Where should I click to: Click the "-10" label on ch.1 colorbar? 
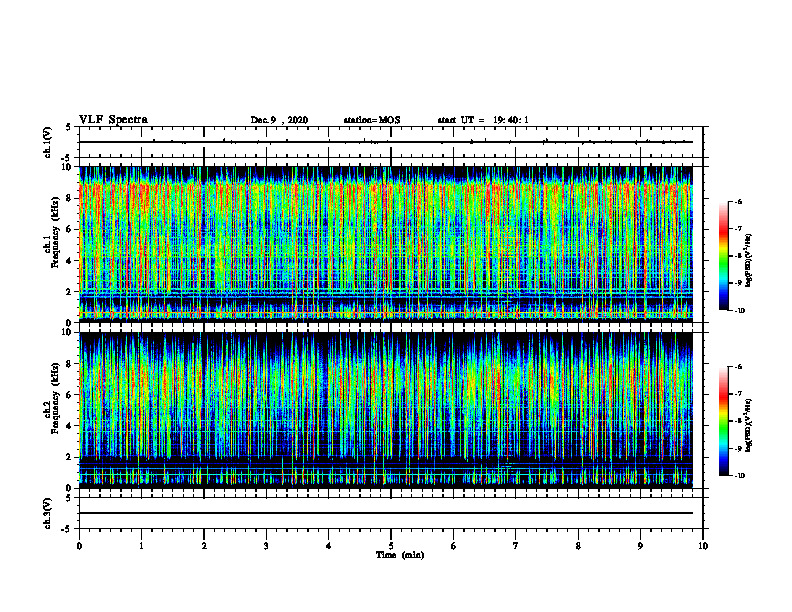[739, 311]
